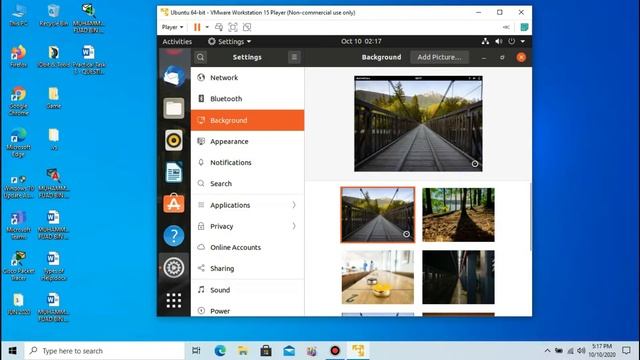The image size is (640, 360).
Task: Select Search in Settings sidebar
Action: pos(247,184)
